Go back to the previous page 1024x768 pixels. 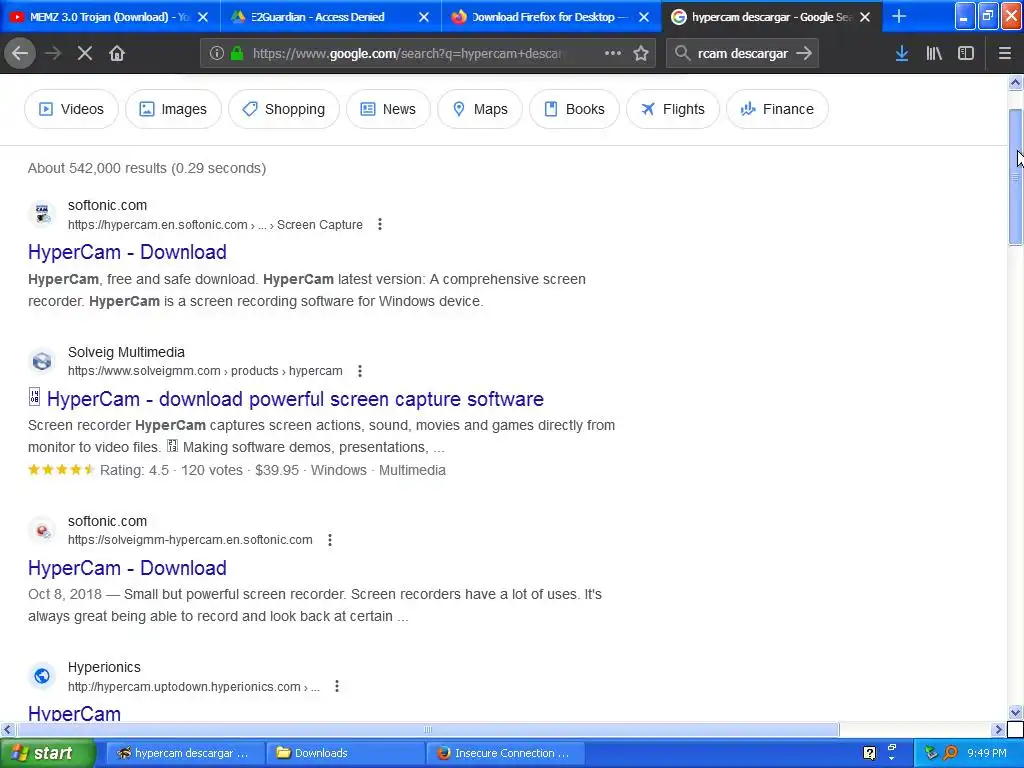click(20, 54)
